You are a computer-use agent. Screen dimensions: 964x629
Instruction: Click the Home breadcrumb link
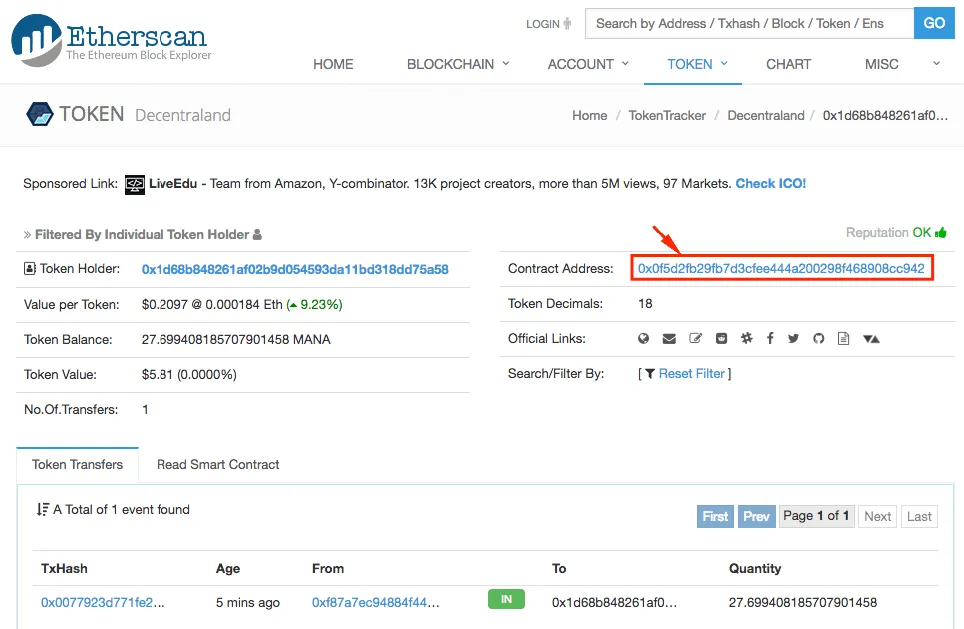pos(590,116)
